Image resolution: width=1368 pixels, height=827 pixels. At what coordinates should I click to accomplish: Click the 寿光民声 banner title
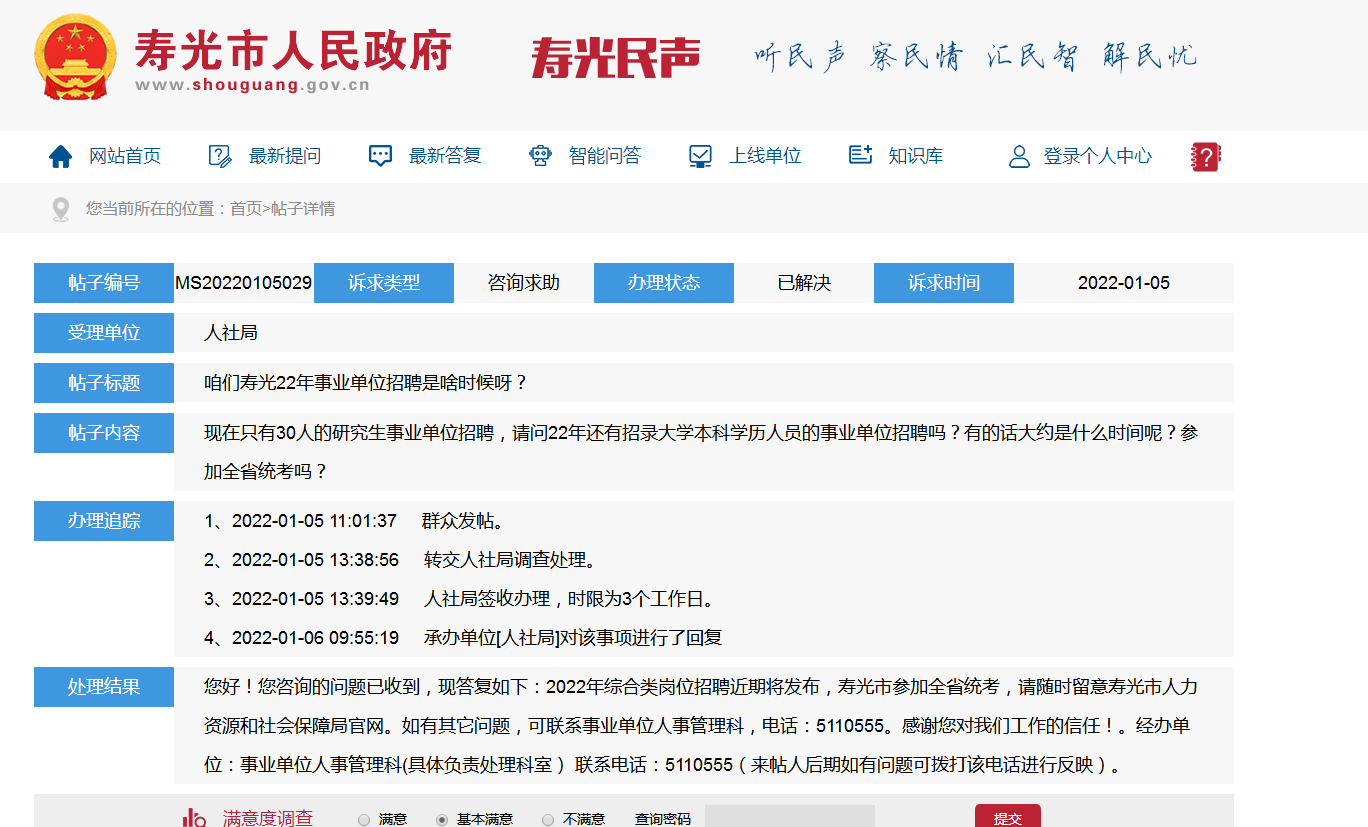tap(615, 58)
